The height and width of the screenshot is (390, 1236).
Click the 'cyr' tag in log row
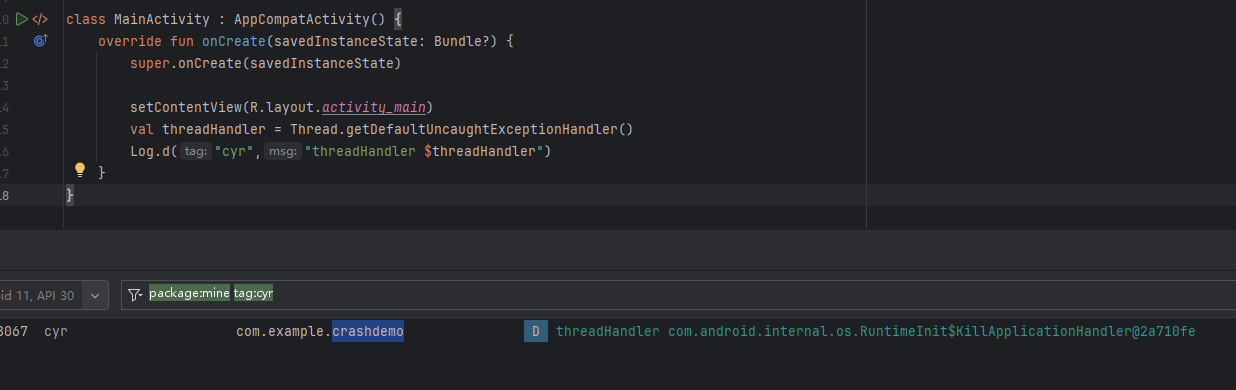56,331
